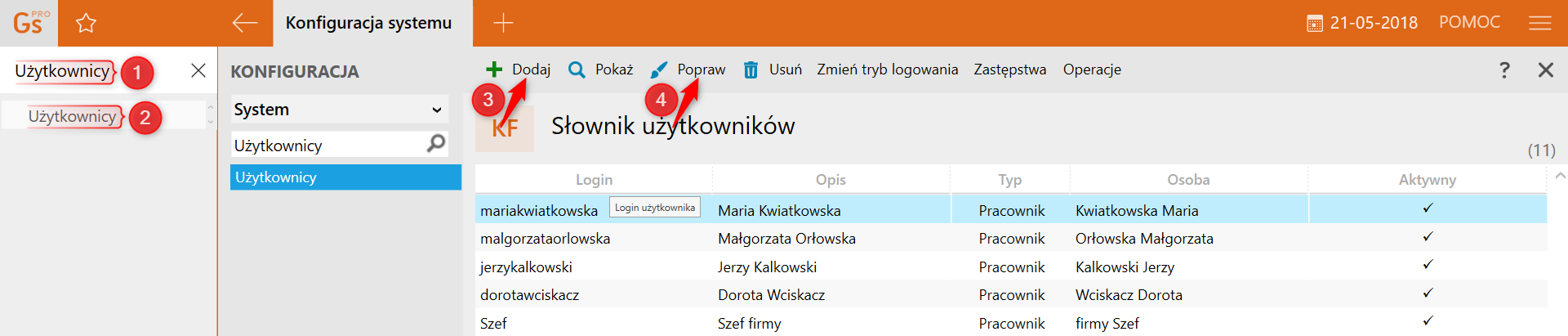
Task: Toggle Aktywny checkmark for Szef
Action: point(1428,321)
